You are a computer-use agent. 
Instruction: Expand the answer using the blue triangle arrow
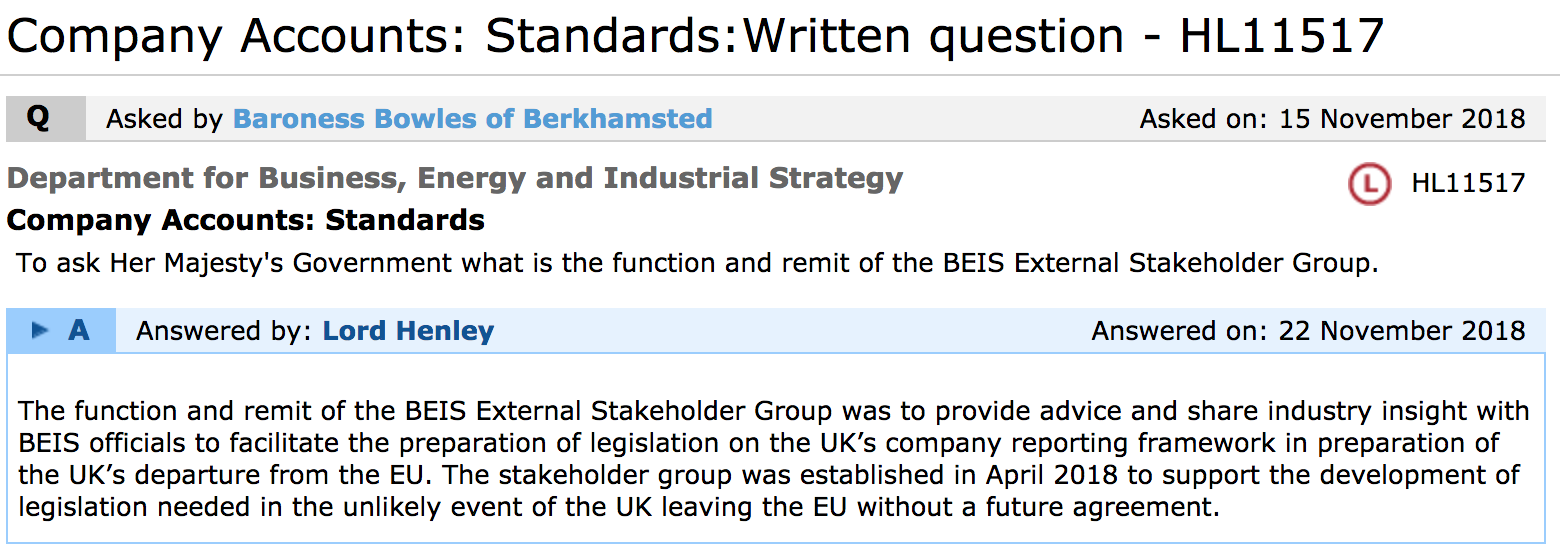[x=40, y=330]
